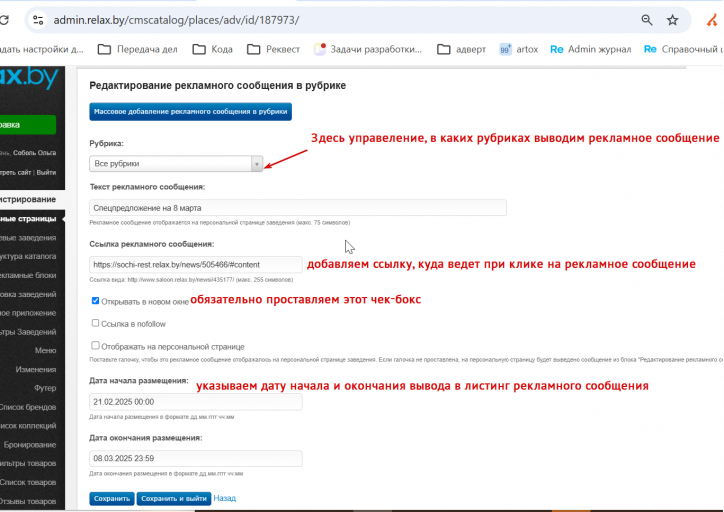Click the 'Дата начала размещения' field

pos(196,402)
